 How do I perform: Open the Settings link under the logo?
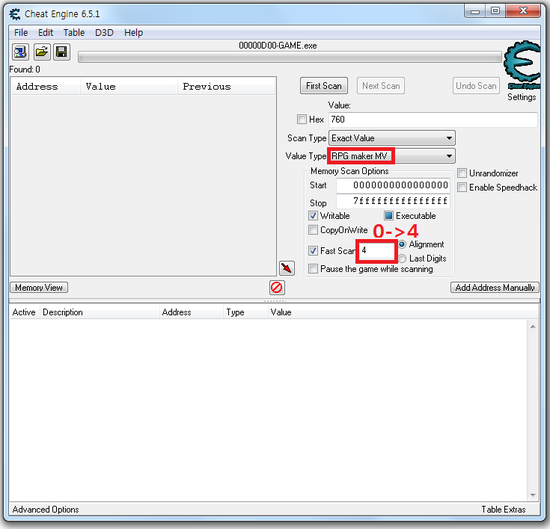click(x=522, y=97)
